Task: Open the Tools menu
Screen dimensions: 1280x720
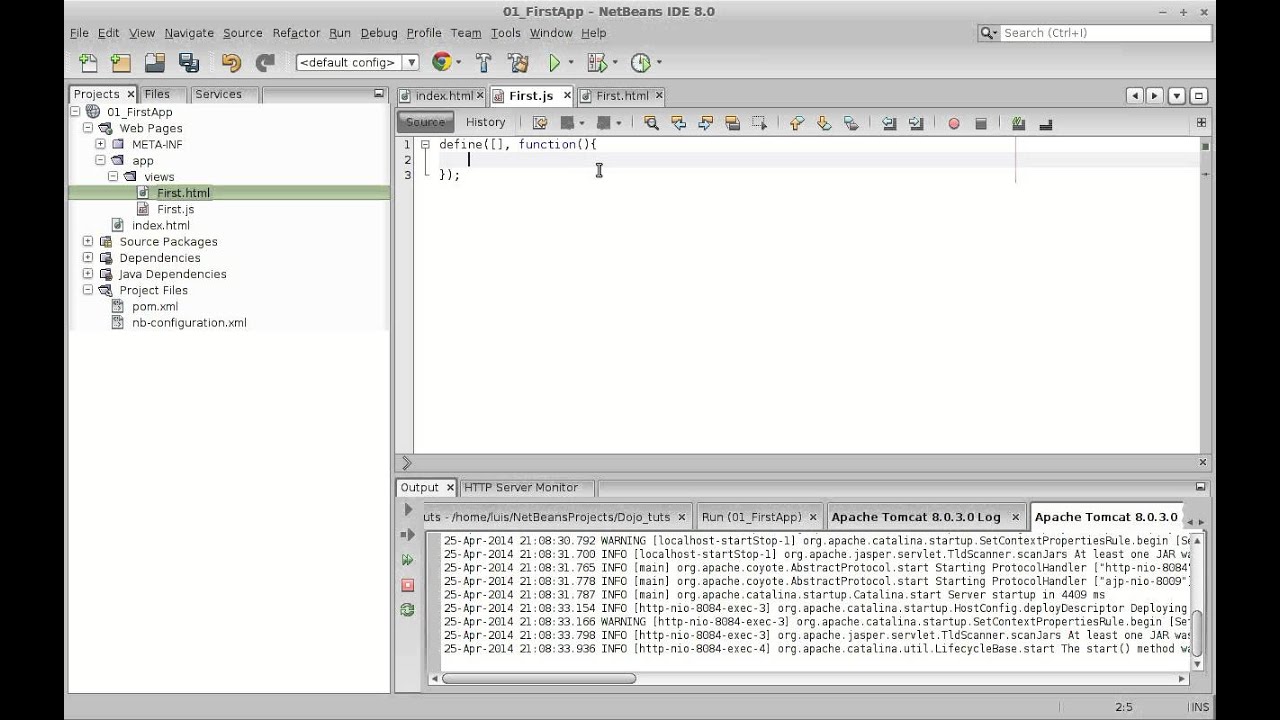Action: pyautogui.click(x=505, y=33)
